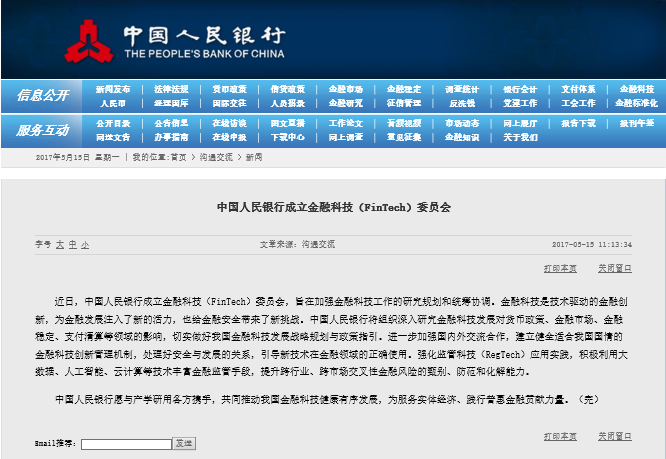
Task: Click 新闻 in breadcrumb
Action: [x=254, y=158]
